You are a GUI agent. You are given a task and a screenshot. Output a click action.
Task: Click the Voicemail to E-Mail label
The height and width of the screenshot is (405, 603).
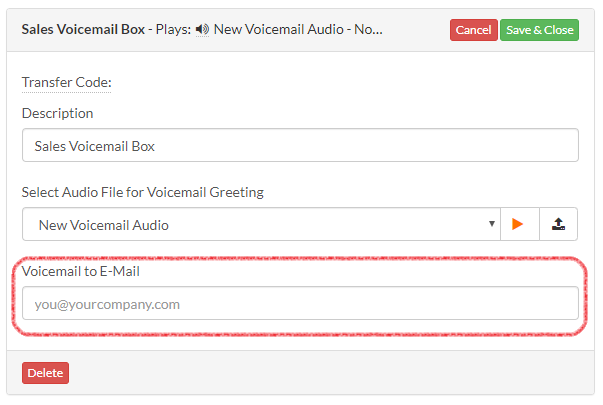click(x=81, y=271)
